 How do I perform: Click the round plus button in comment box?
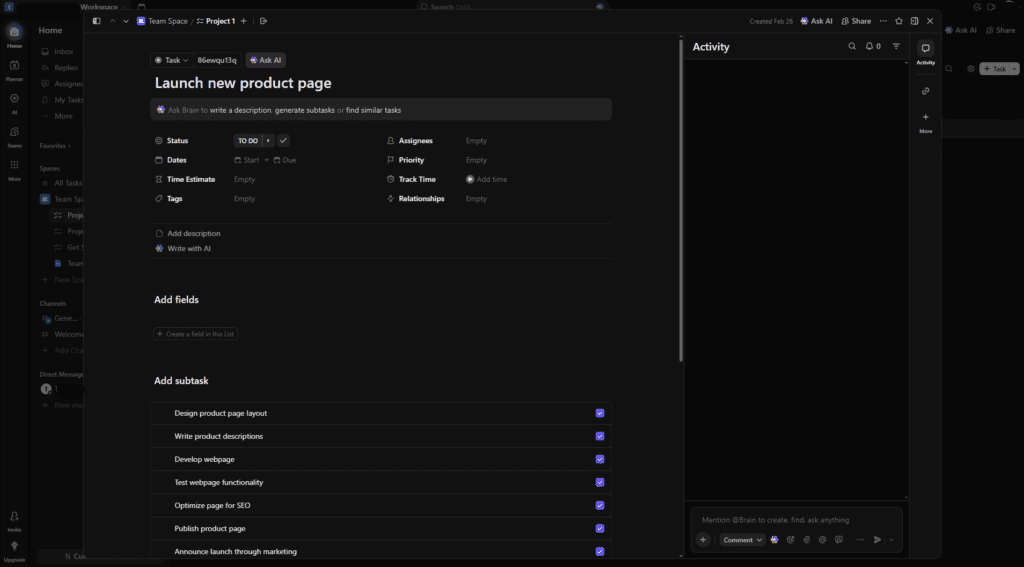pos(703,540)
